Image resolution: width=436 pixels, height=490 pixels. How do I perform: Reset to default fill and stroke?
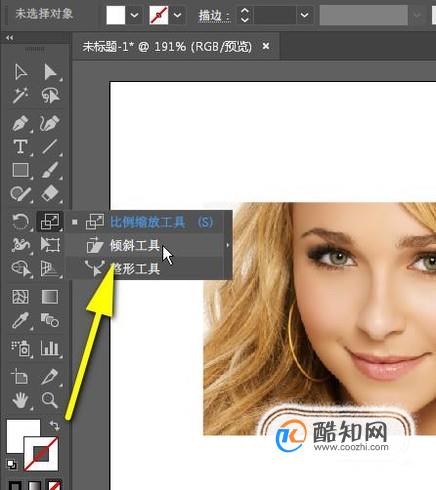point(13,464)
